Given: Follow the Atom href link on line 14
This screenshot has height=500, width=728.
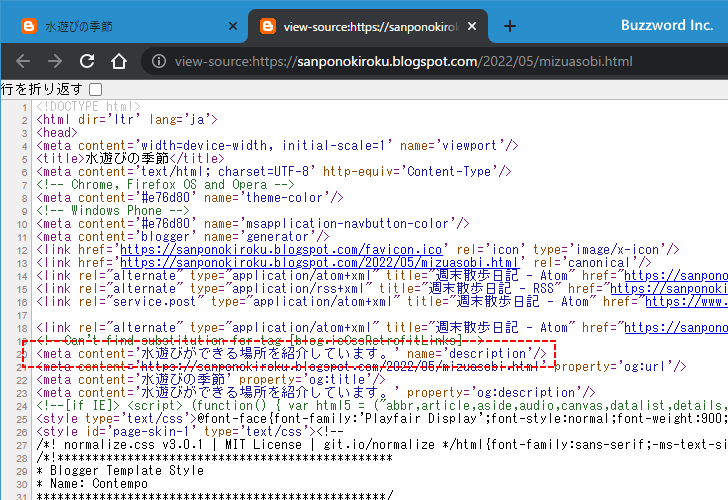Looking at the screenshot, I should pos(676,276).
